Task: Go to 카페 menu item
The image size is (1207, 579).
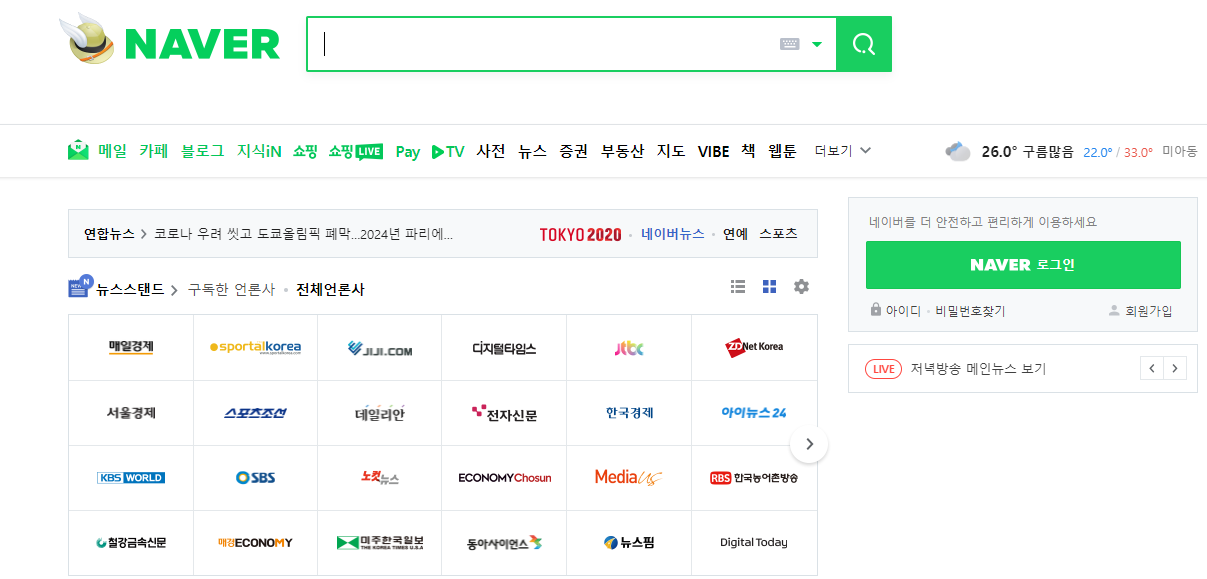Action: [x=154, y=151]
